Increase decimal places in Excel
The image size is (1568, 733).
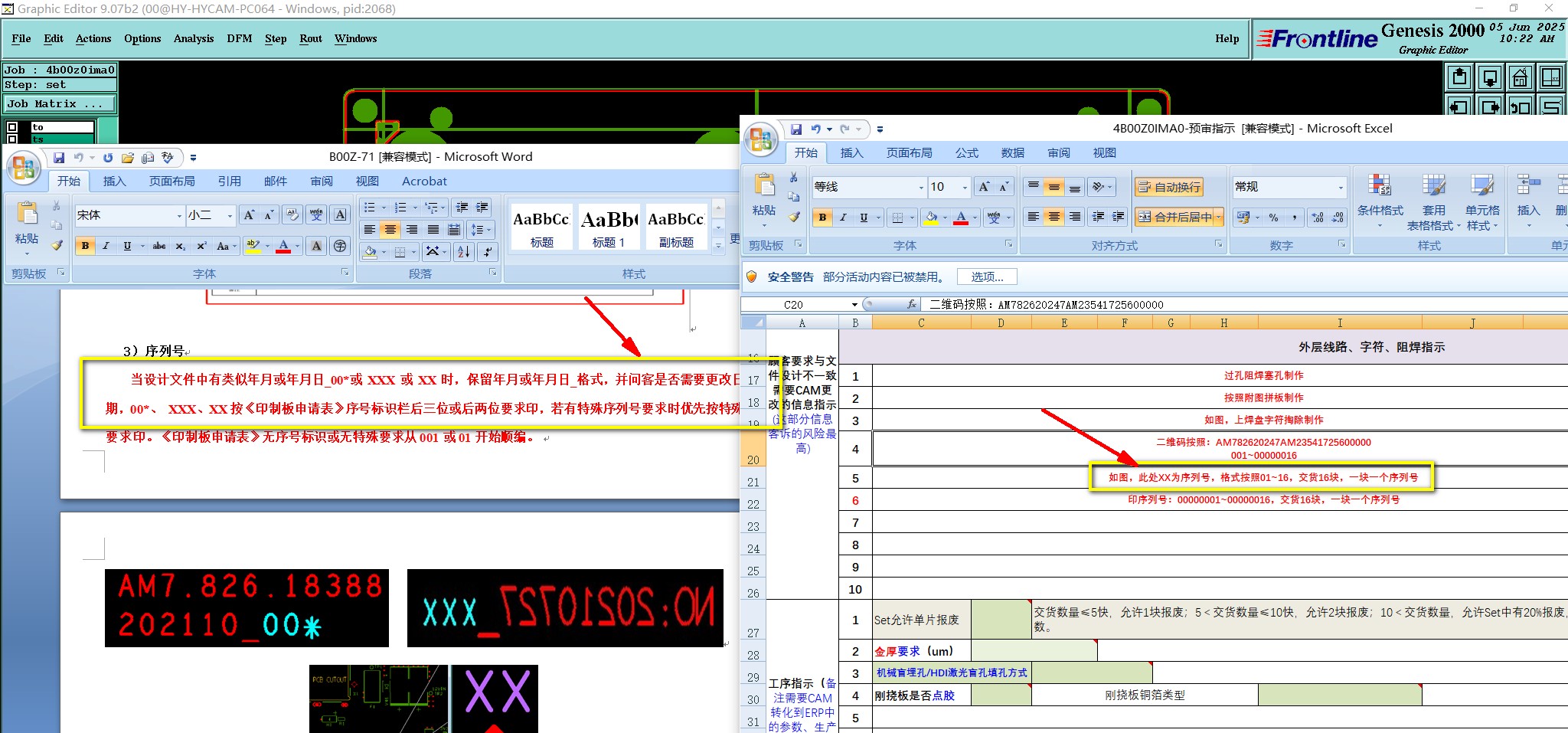1317,218
